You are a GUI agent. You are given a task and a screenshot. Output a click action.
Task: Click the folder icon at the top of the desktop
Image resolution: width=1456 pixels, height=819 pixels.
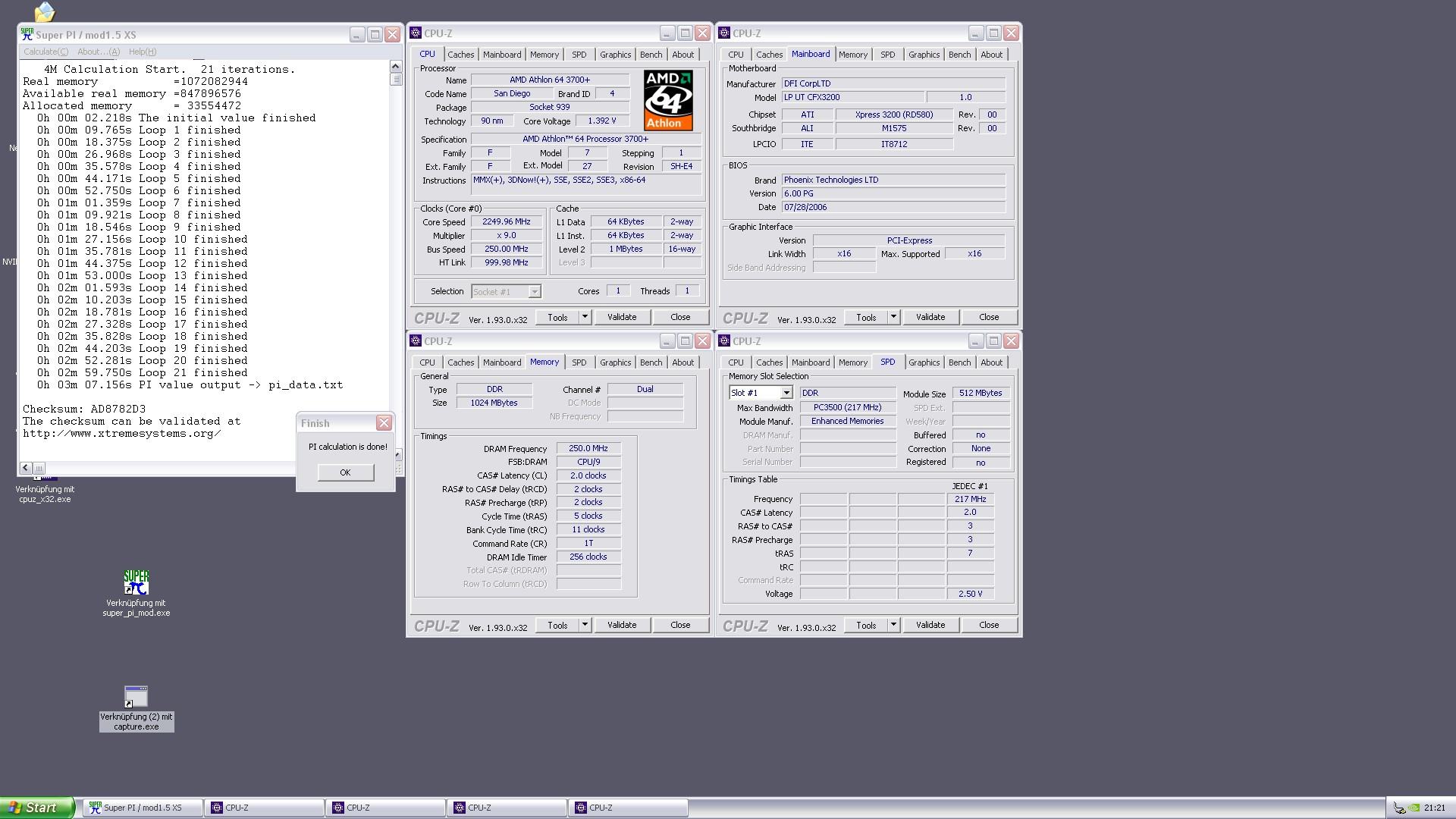pyautogui.click(x=45, y=11)
